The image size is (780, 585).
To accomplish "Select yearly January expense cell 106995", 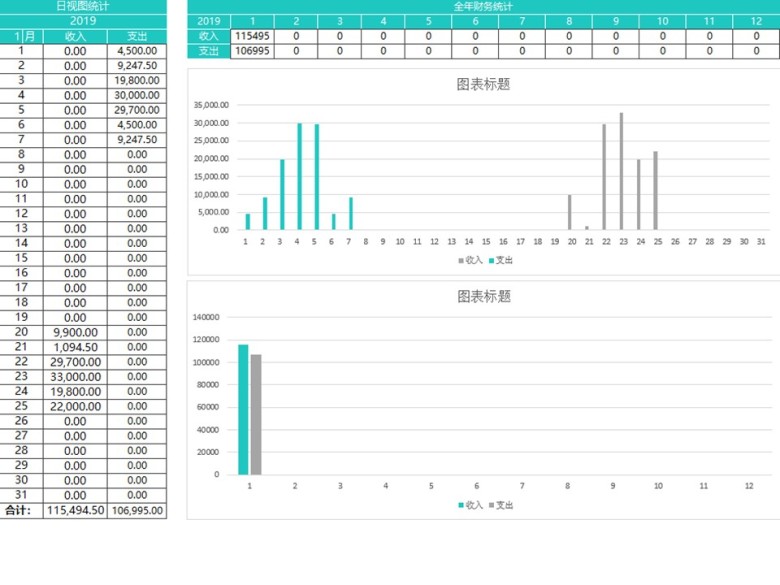I will (252, 51).
